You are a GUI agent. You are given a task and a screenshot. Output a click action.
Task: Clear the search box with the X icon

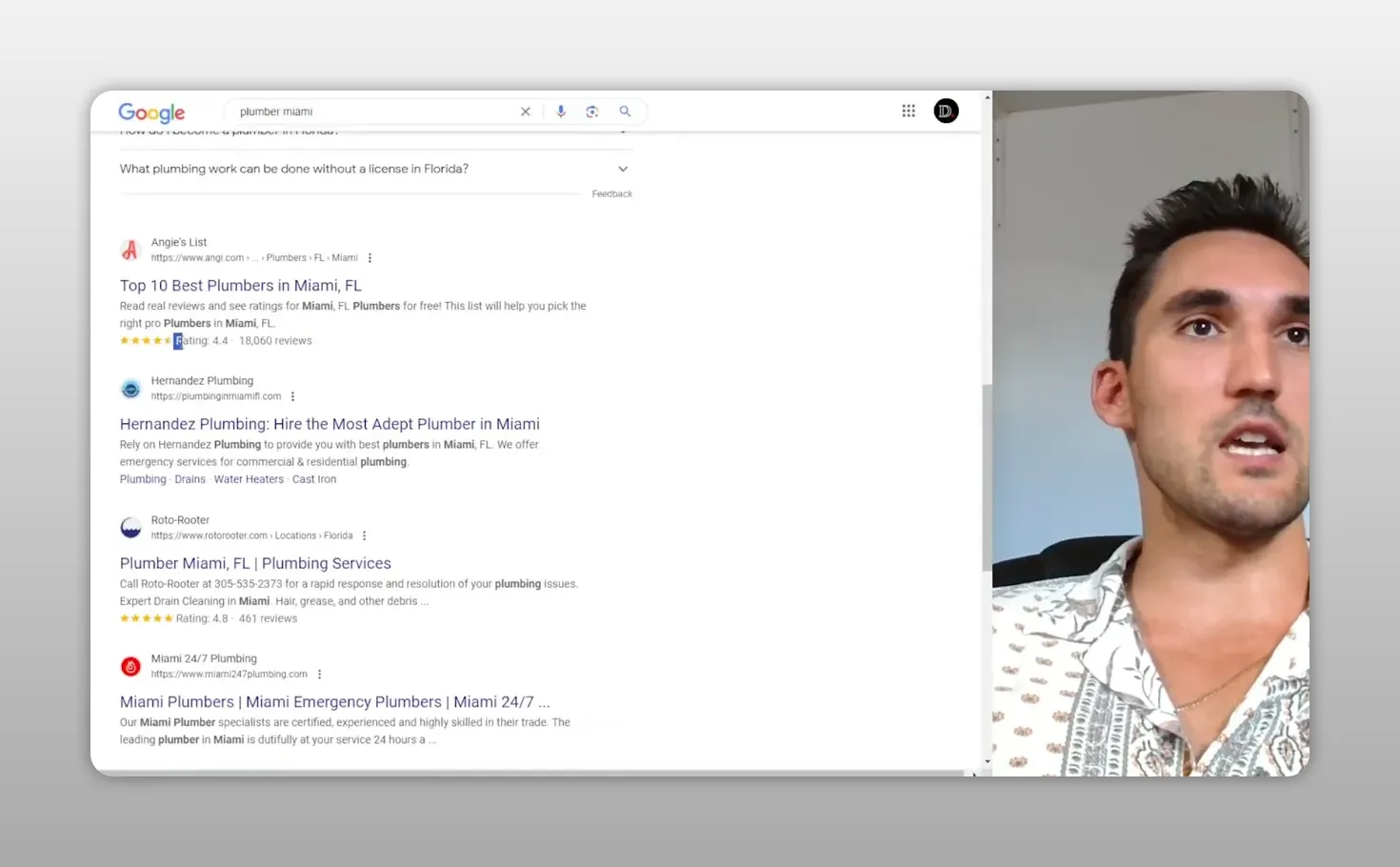[525, 111]
